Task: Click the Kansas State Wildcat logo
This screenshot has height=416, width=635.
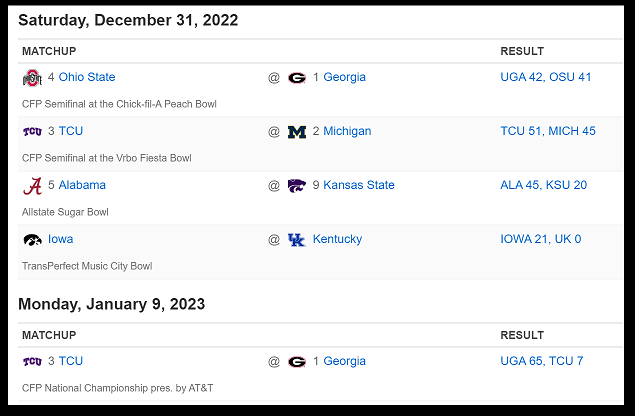Action: point(297,186)
